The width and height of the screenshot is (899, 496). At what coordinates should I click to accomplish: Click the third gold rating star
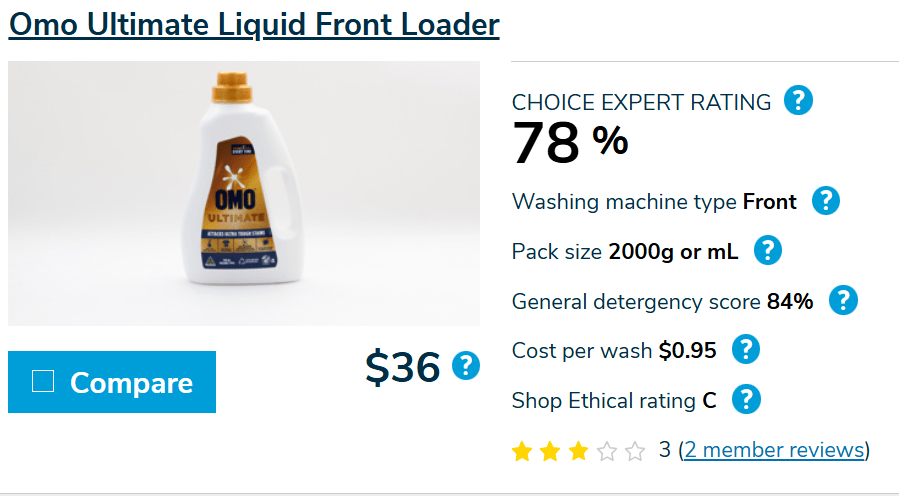coord(578,452)
